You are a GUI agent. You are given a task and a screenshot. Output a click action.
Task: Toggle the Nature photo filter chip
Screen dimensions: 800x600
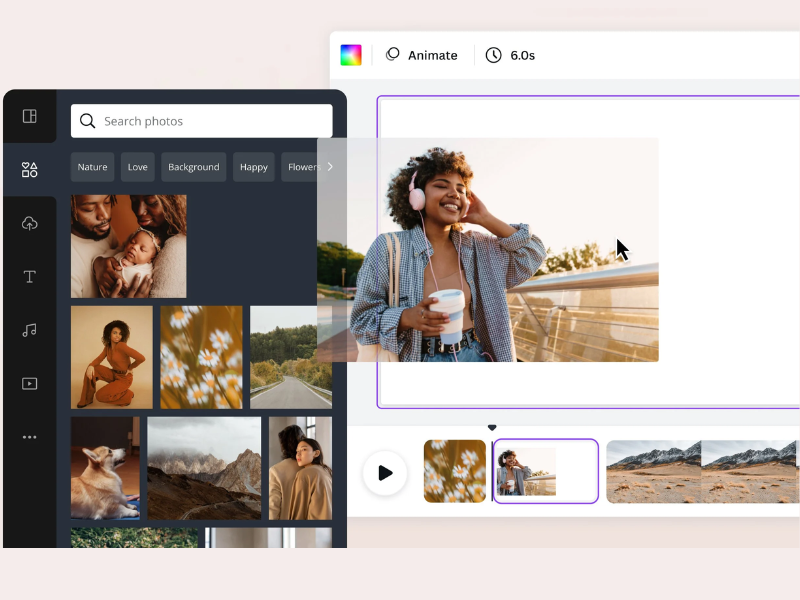point(92,167)
